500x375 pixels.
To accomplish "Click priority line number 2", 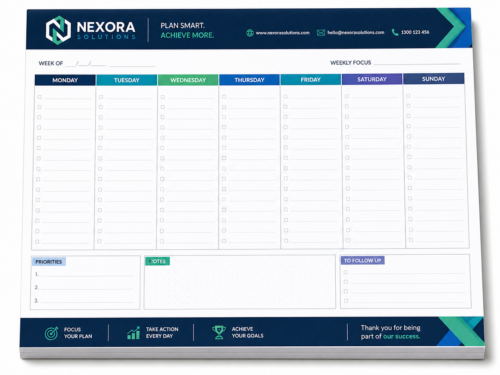I will pos(87,289).
